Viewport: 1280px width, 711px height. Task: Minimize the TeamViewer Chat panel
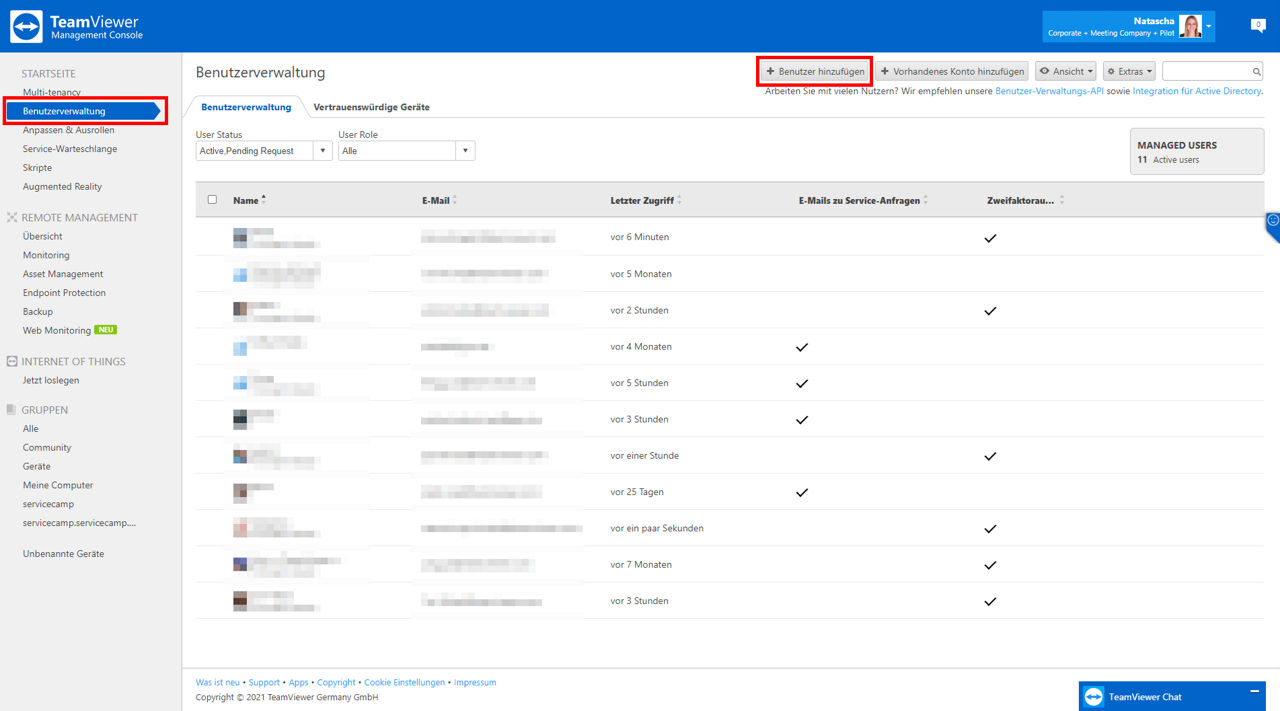[x=1255, y=691]
